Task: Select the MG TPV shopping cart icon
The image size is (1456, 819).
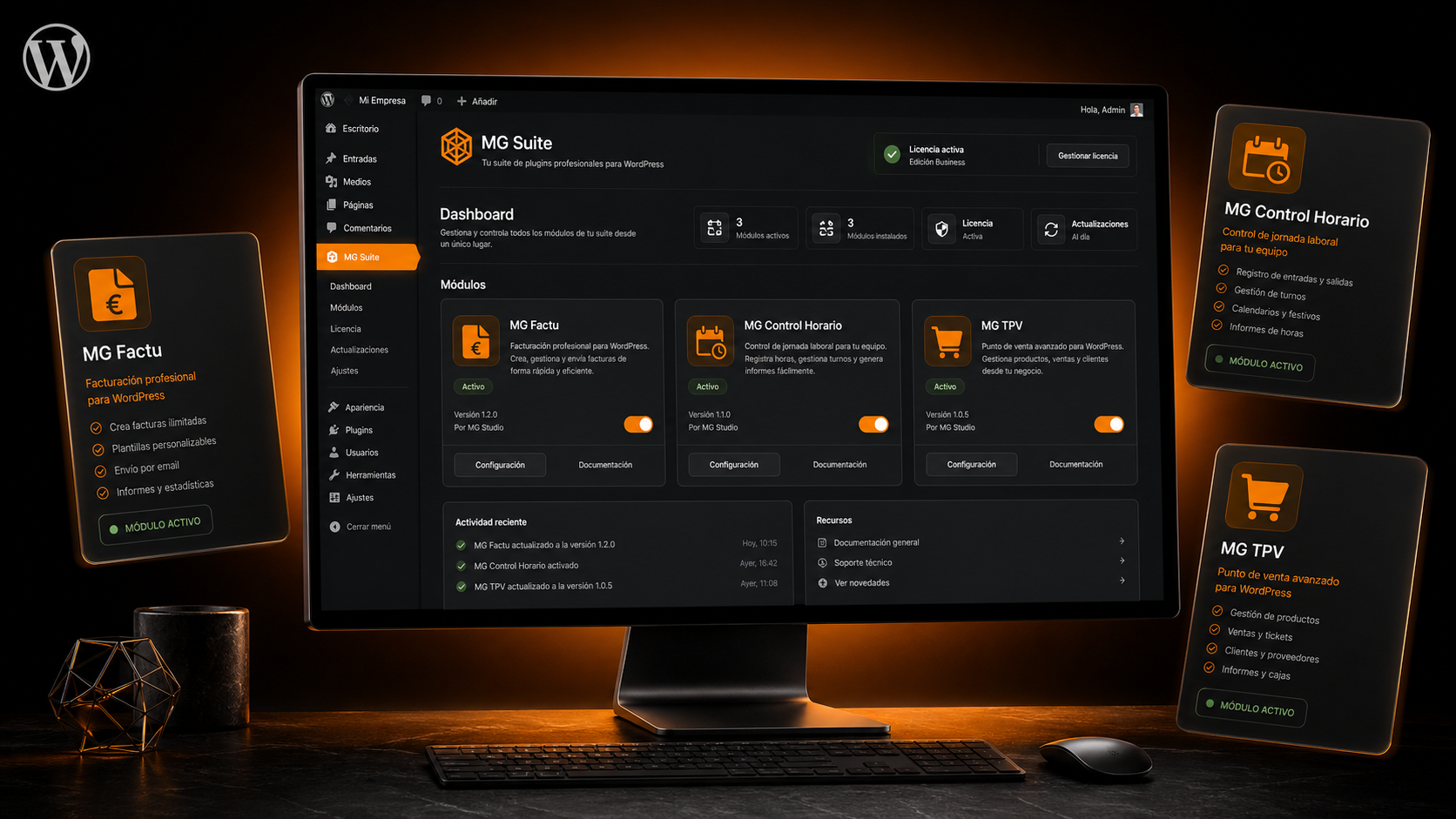Action: (x=947, y=341)
